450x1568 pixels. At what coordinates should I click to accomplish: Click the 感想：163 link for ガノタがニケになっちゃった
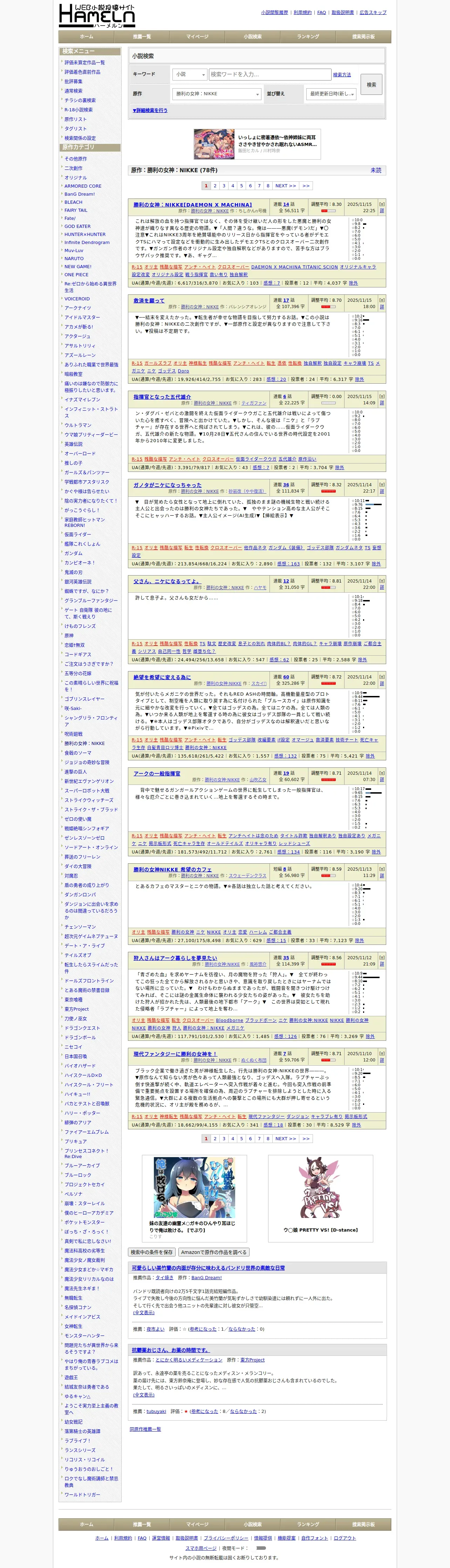click(288, 564)
